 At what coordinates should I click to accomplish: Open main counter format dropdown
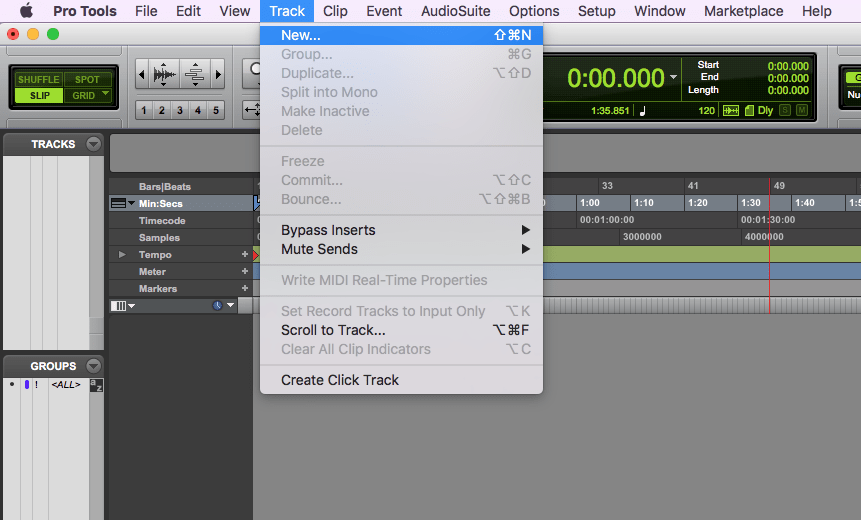tap(673, 77)
